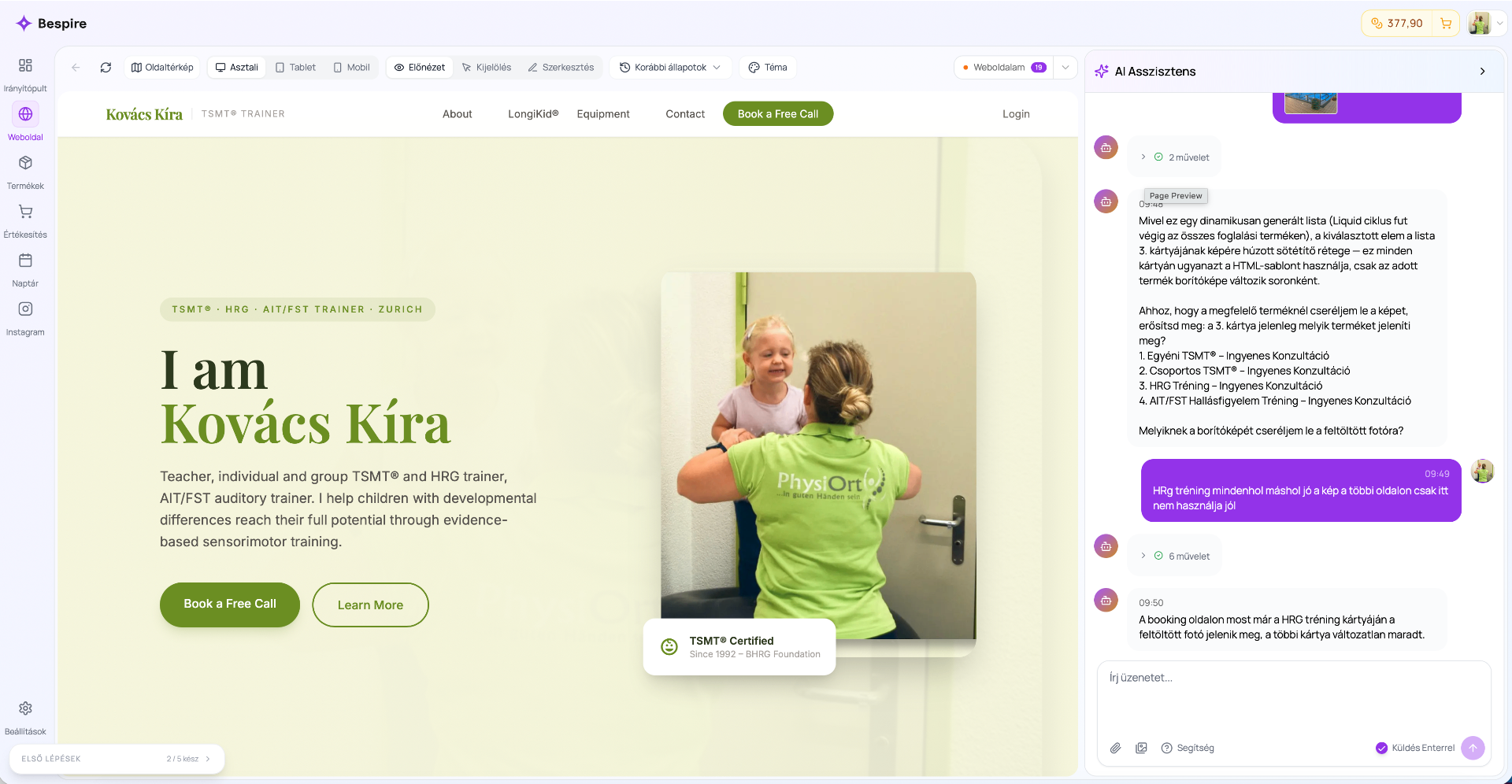Viewport: 1512px width, 784px height.
Task: Click the image gallery icon in chat
Action: pos(1141,748)
